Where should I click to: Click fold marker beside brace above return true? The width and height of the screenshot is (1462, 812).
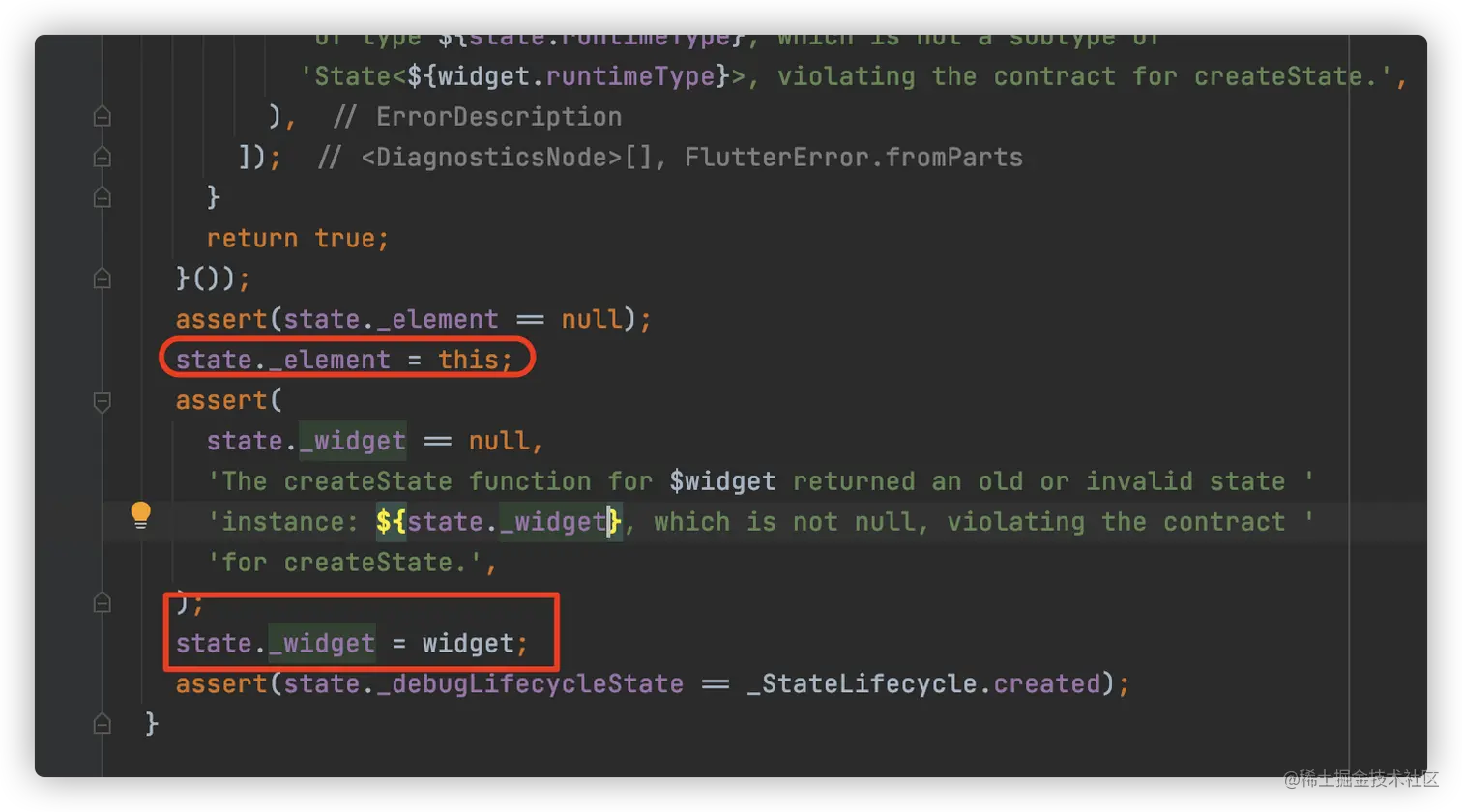102,198
